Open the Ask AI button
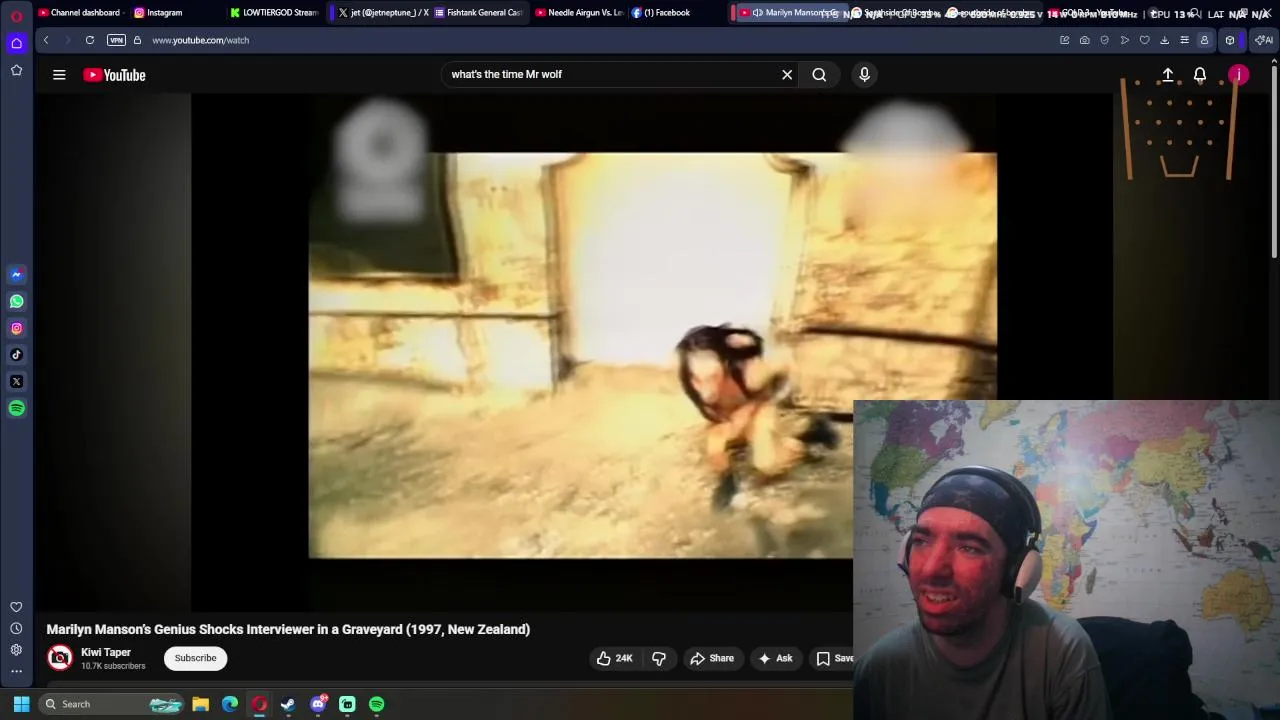The width and height of the screenshot is (1280, 720). 775,658
